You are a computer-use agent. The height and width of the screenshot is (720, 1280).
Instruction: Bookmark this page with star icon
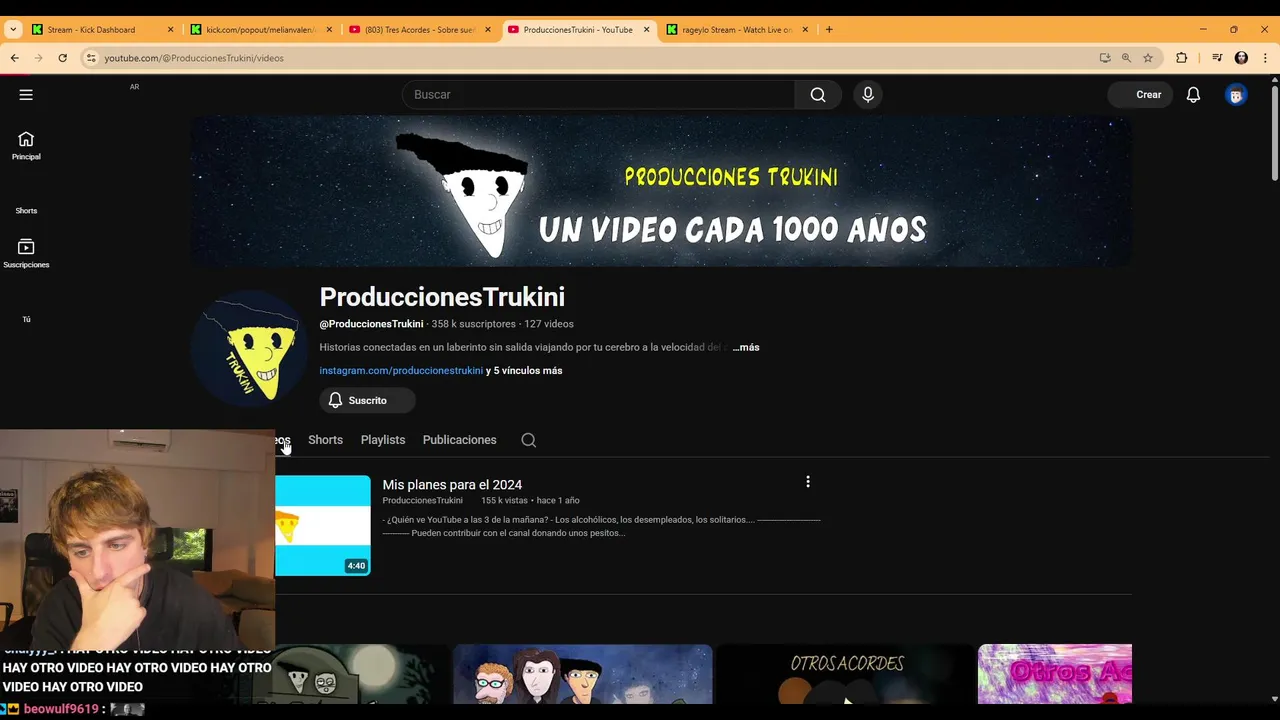pos(1148,58)
